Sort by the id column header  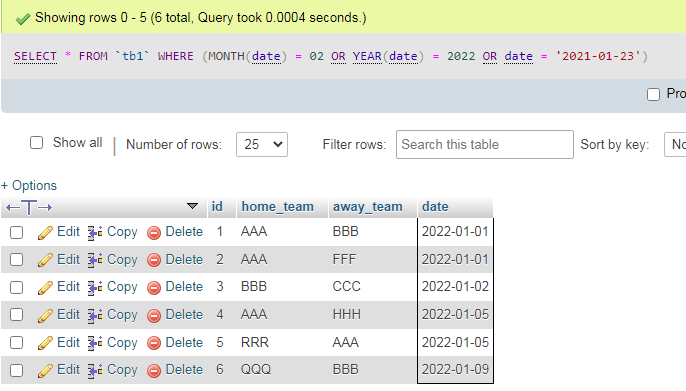(x=217, y=206)
